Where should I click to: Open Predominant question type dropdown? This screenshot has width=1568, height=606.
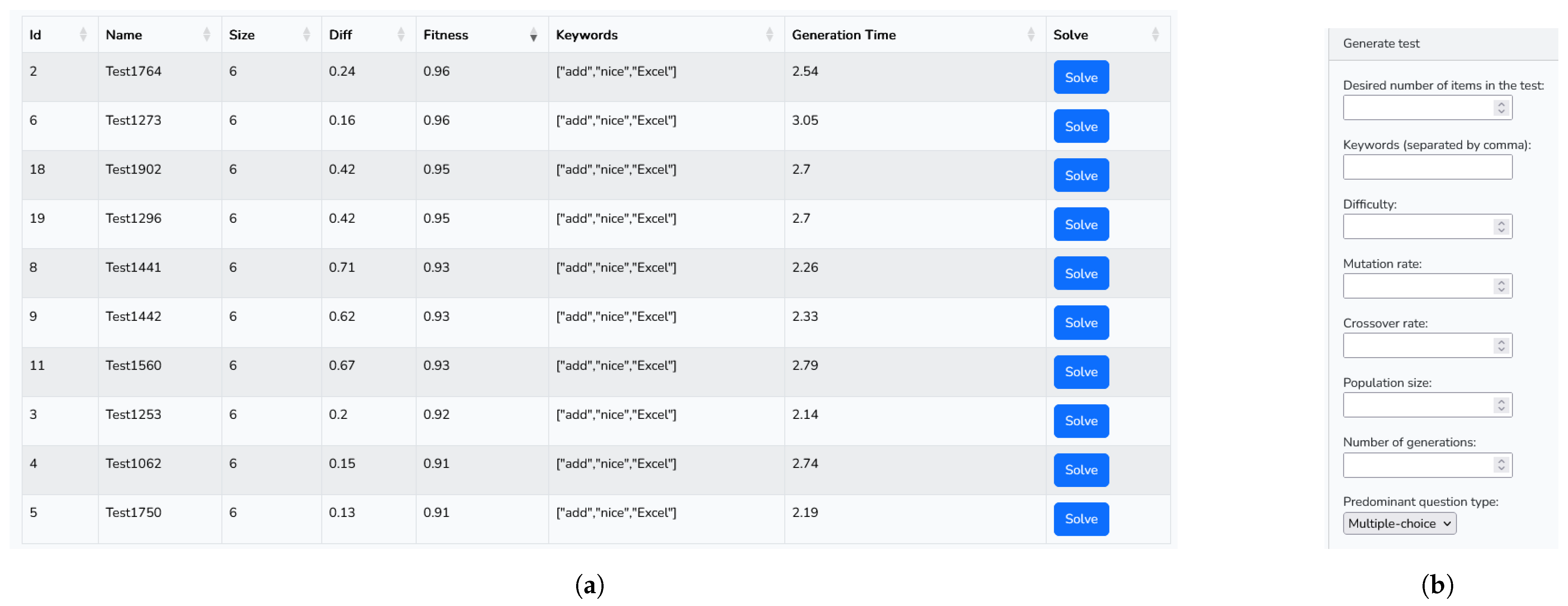pyautogui.click(x=1399, y=524)
